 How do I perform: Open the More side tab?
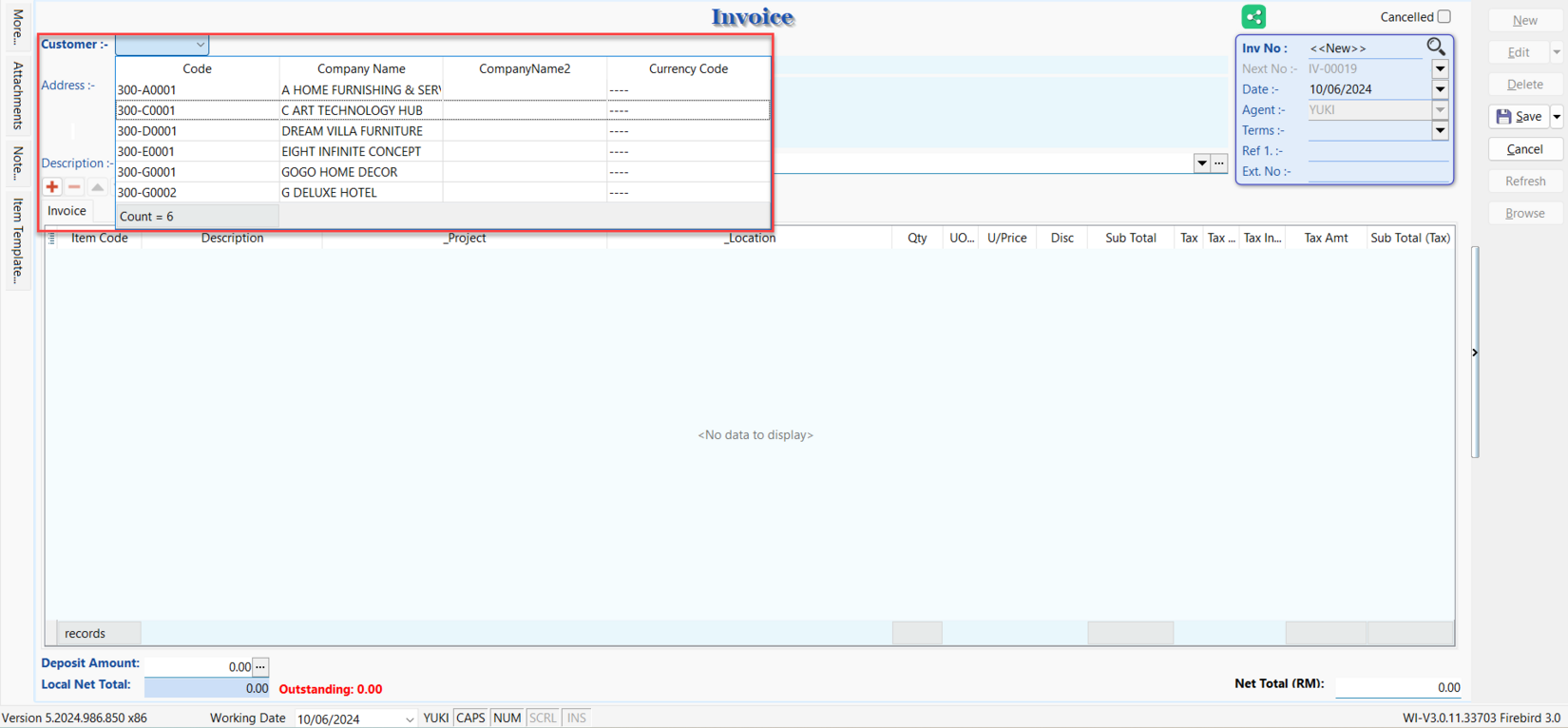tap(17, 27)
